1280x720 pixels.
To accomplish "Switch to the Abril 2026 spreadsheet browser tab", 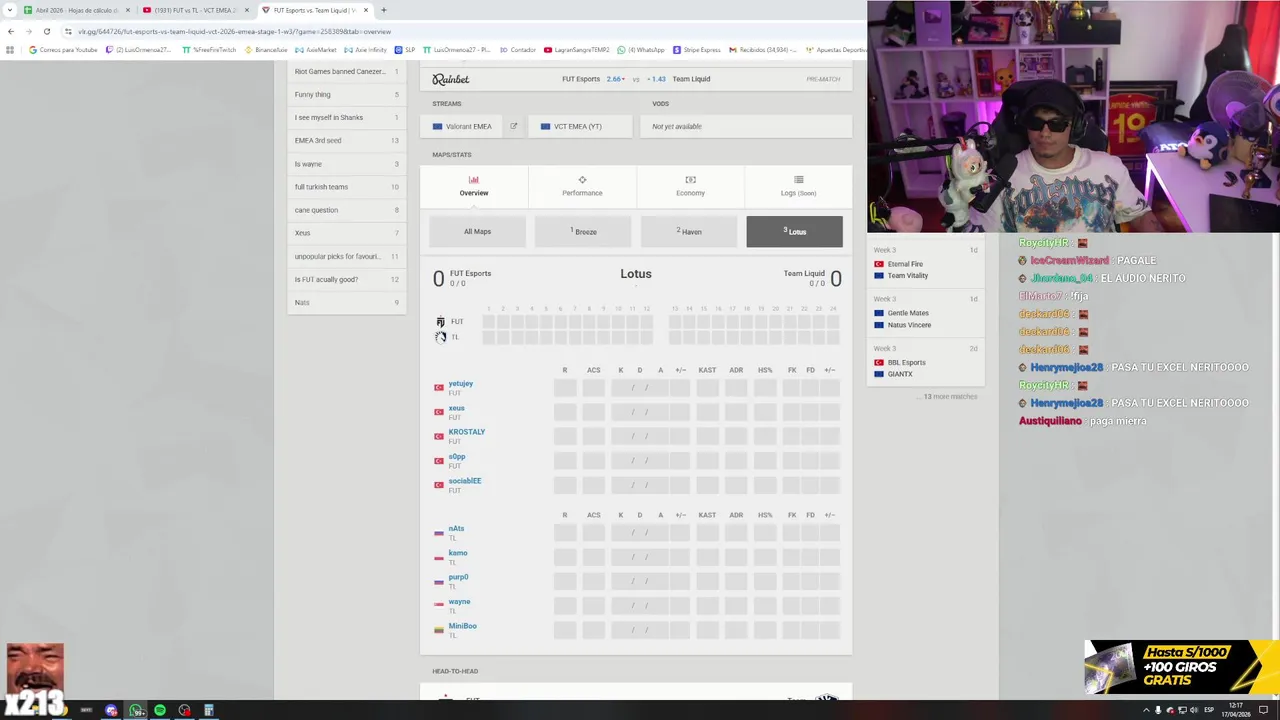I will pyautogui.click(x=76, y=10).
